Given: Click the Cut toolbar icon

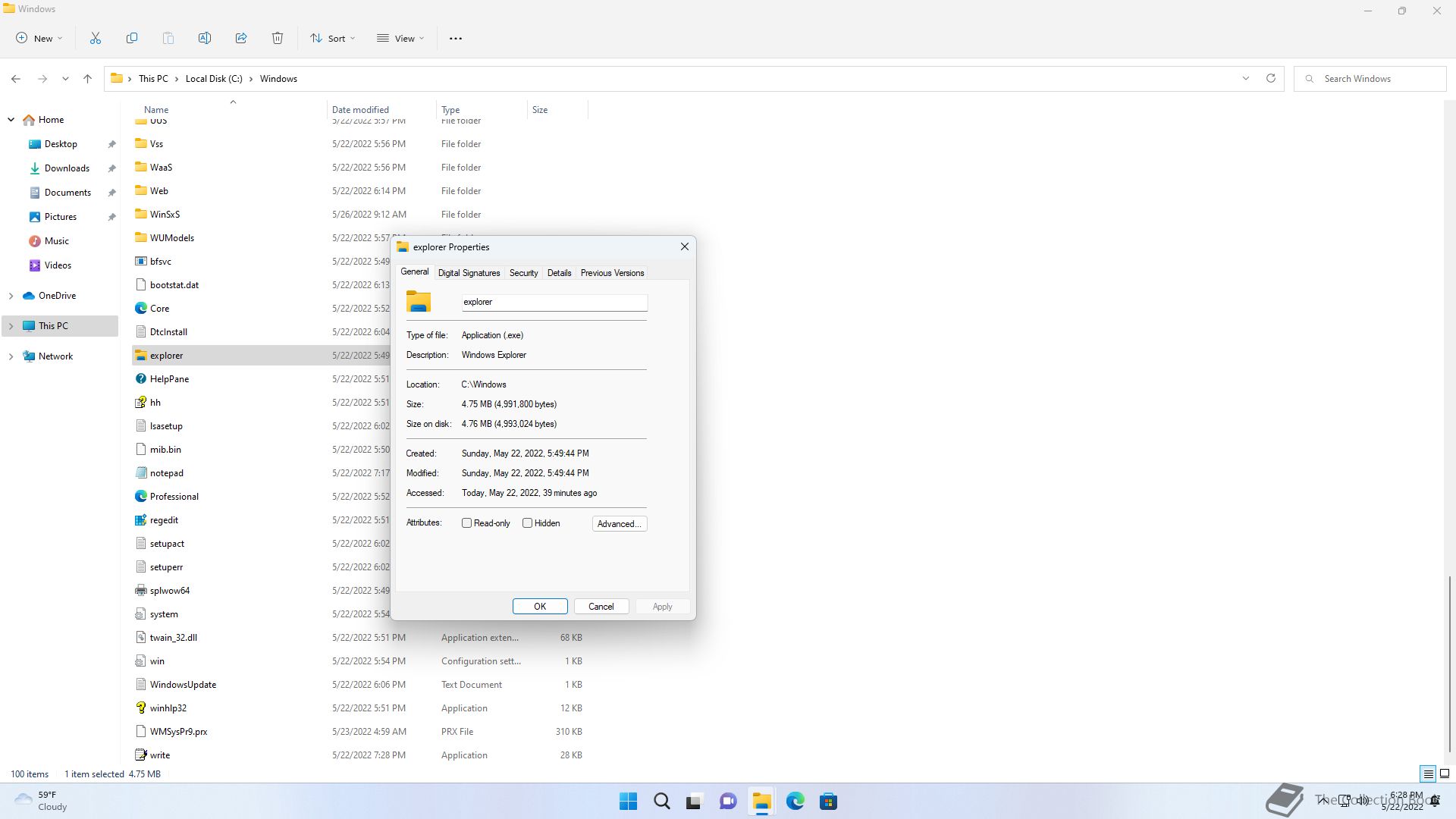Looking at the screenshot, I should coord(96,38).
